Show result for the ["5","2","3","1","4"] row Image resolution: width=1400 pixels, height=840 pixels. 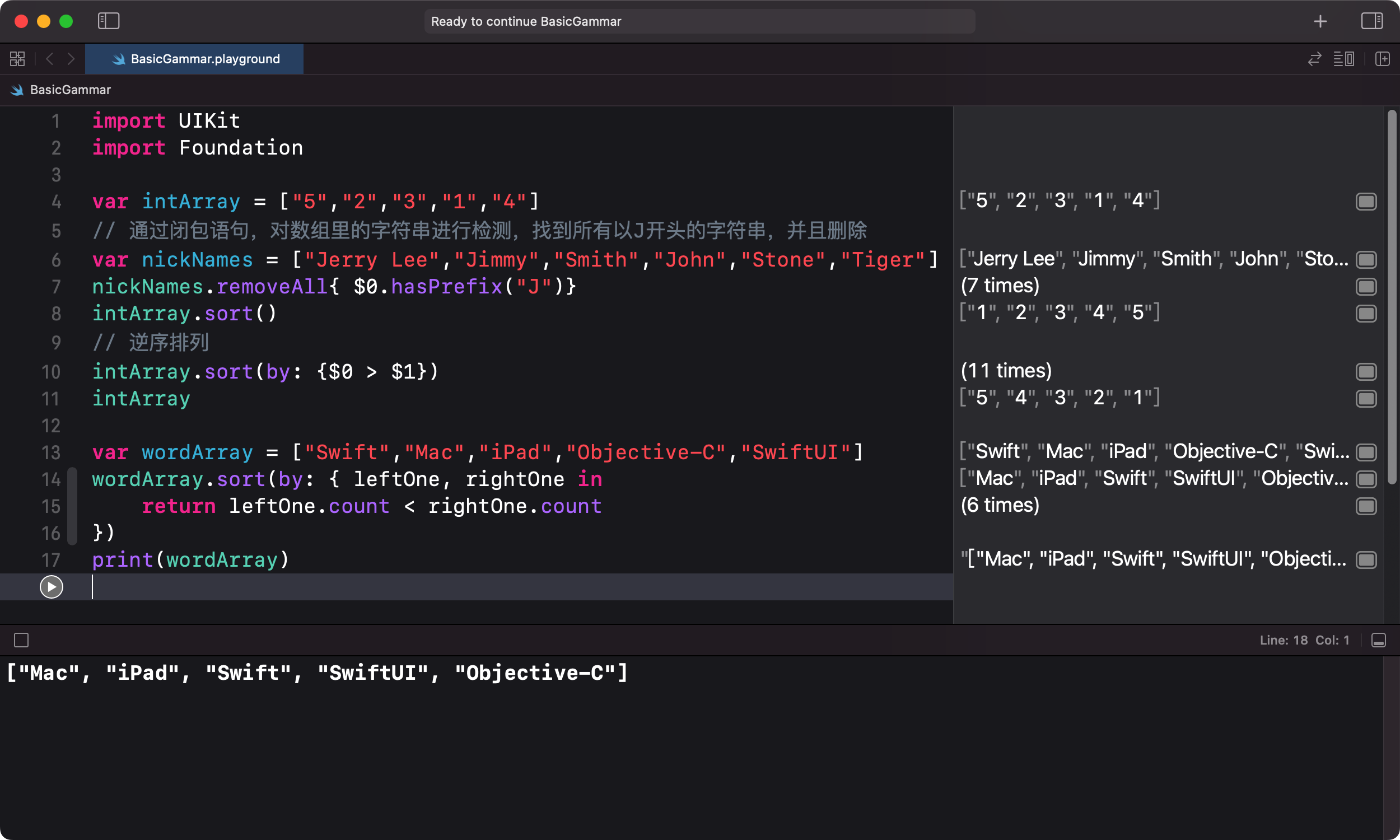pyautogui.click(x=1366, y=202)
